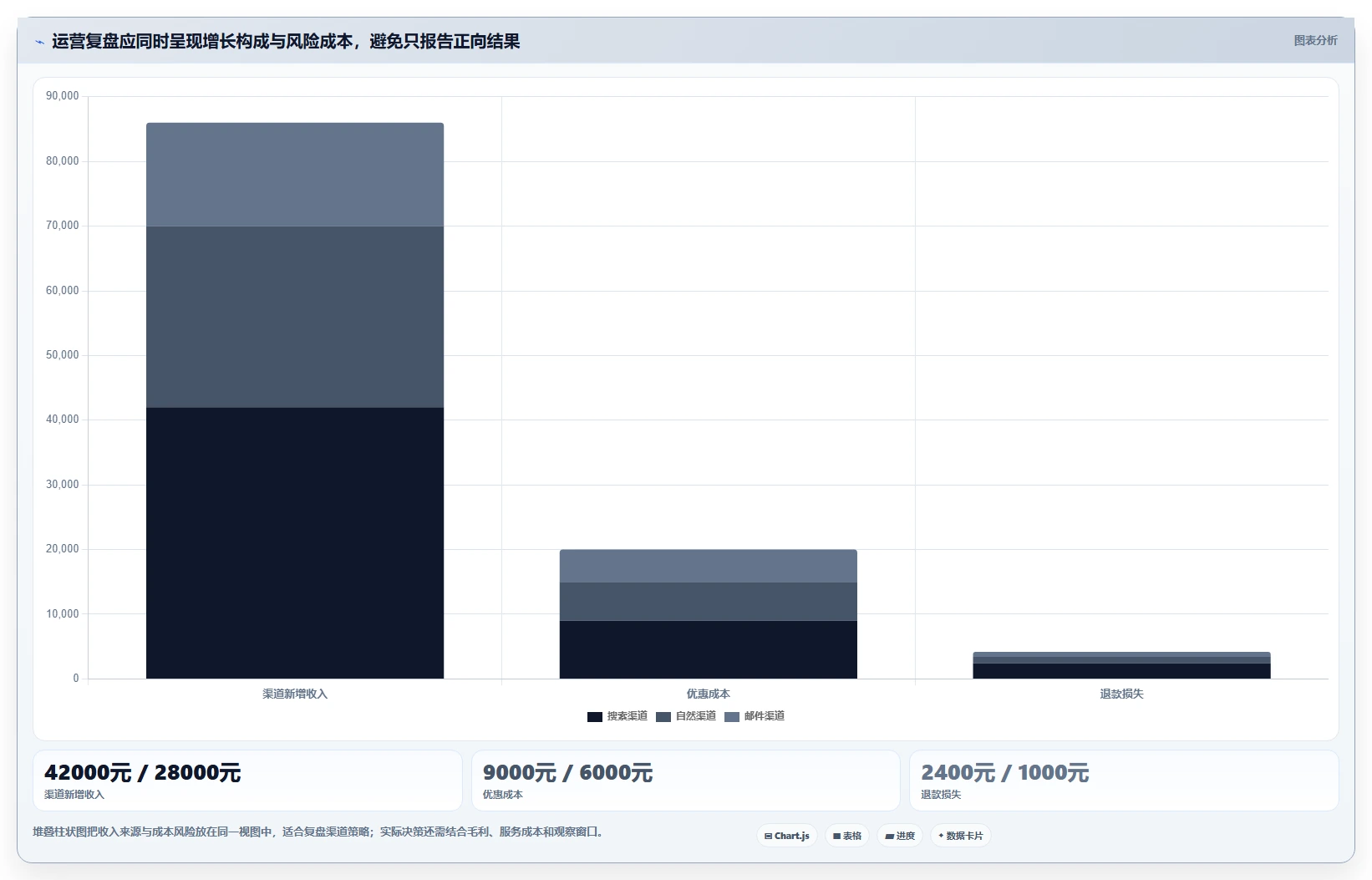Click the 搜索渠道 segment of the 渠道新增收入 bar
1372x880 pixels.
pos(295,543)
